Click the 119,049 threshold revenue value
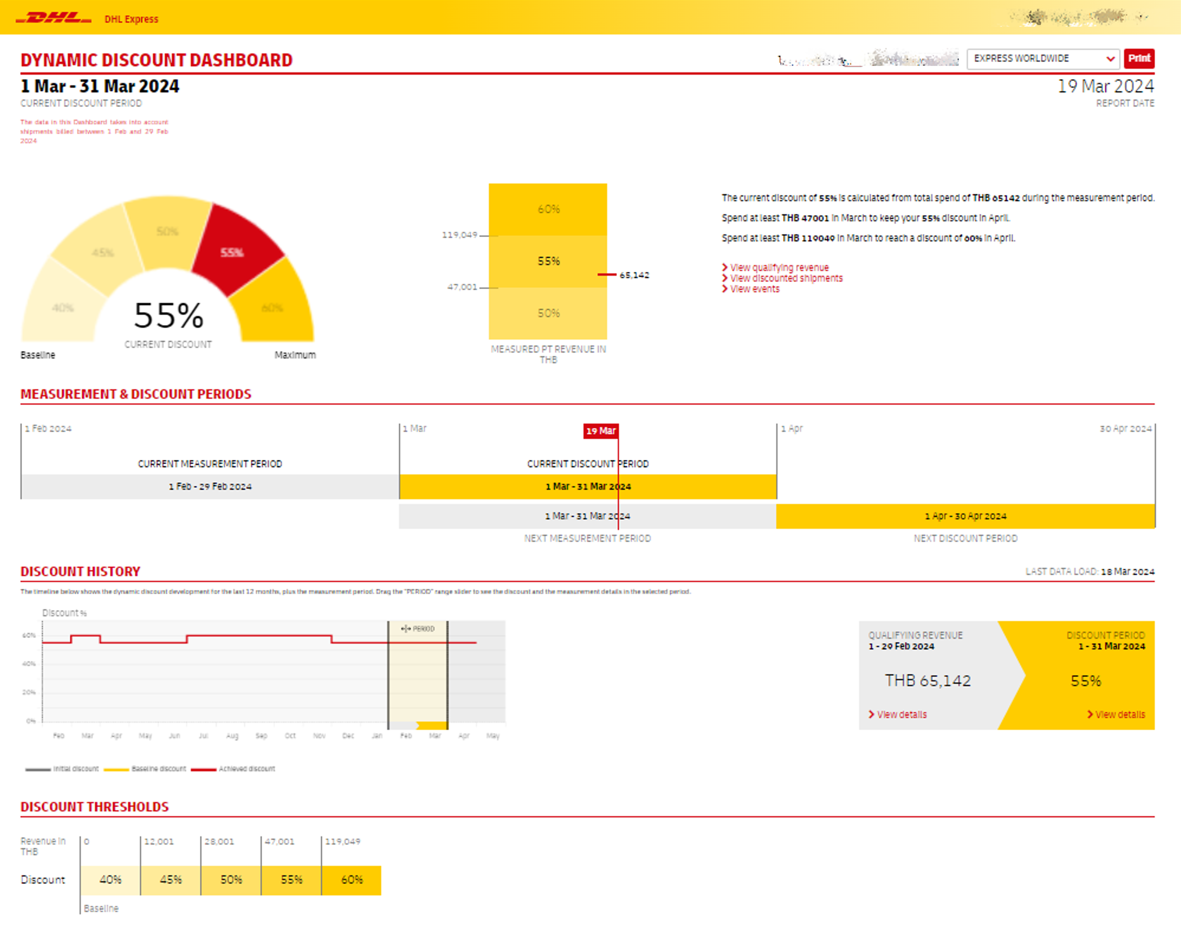This screenshot has height=950, width=1181. coord(343,842)
